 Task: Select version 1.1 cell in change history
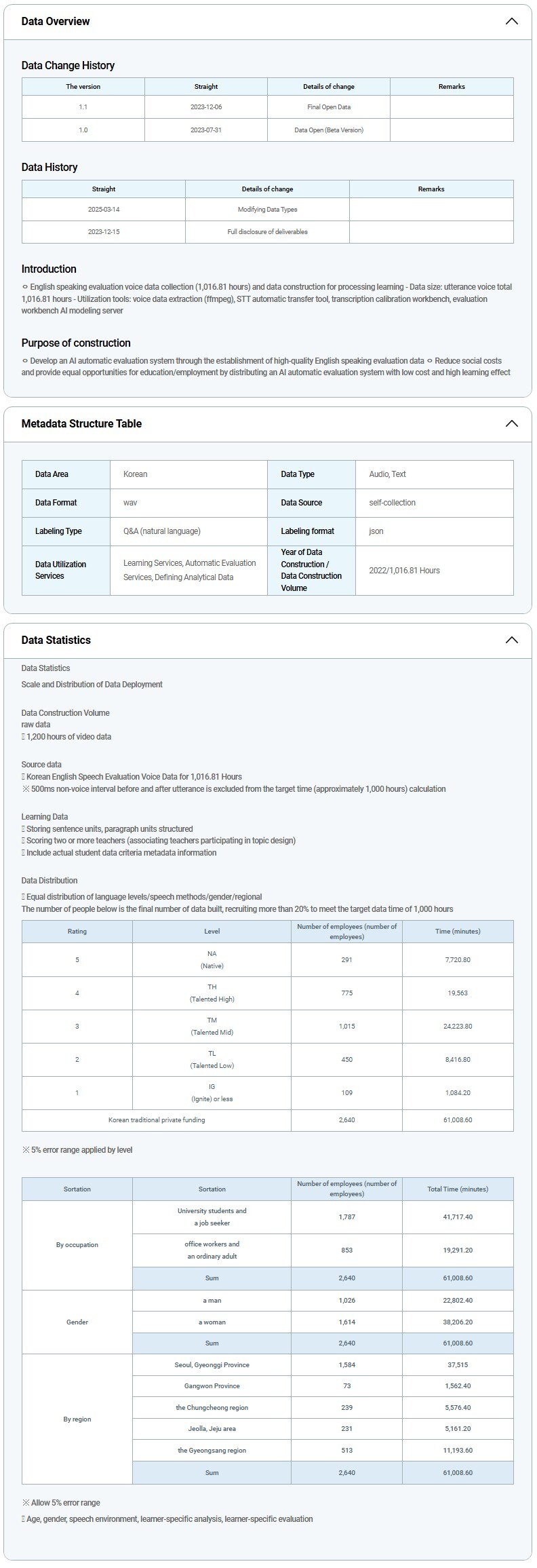pos(83,107)
